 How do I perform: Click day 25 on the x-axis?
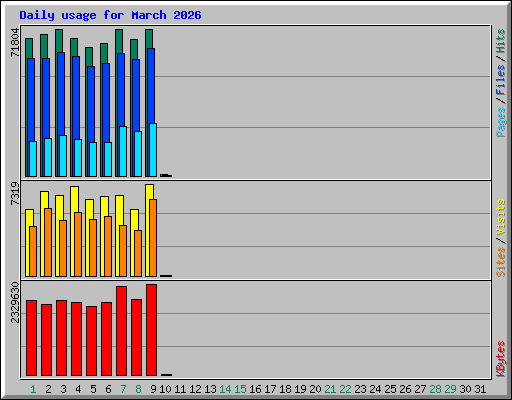[390, 389]
